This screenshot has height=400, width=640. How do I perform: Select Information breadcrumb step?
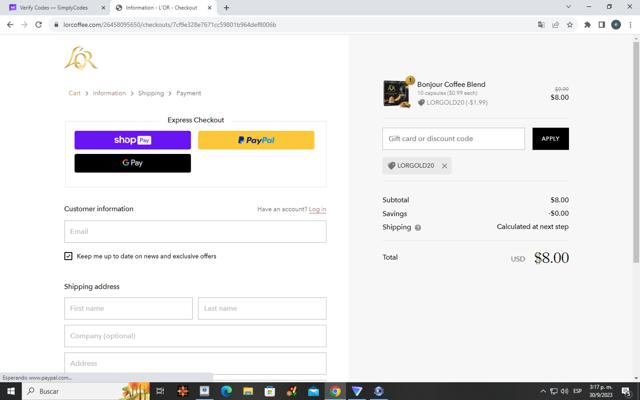click(x=109, y=93)
